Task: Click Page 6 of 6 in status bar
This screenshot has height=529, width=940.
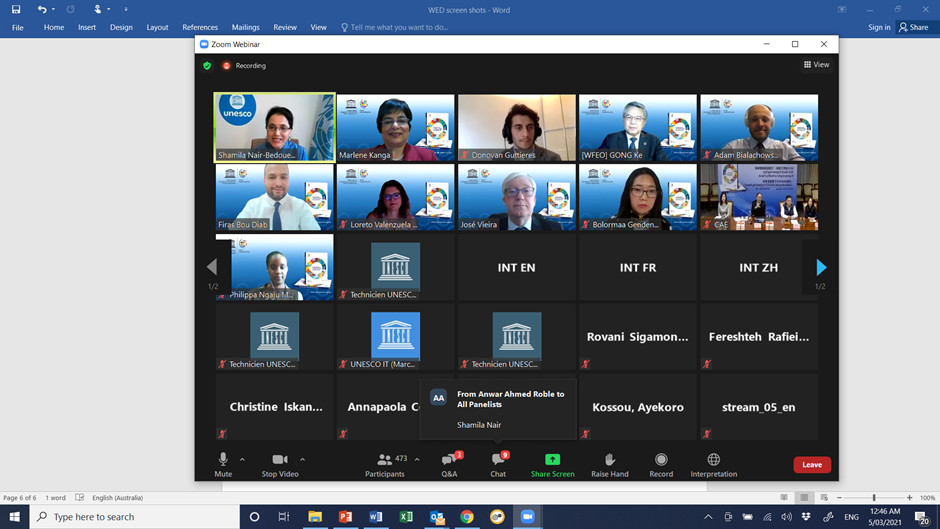Action: (x=20, y=498)
